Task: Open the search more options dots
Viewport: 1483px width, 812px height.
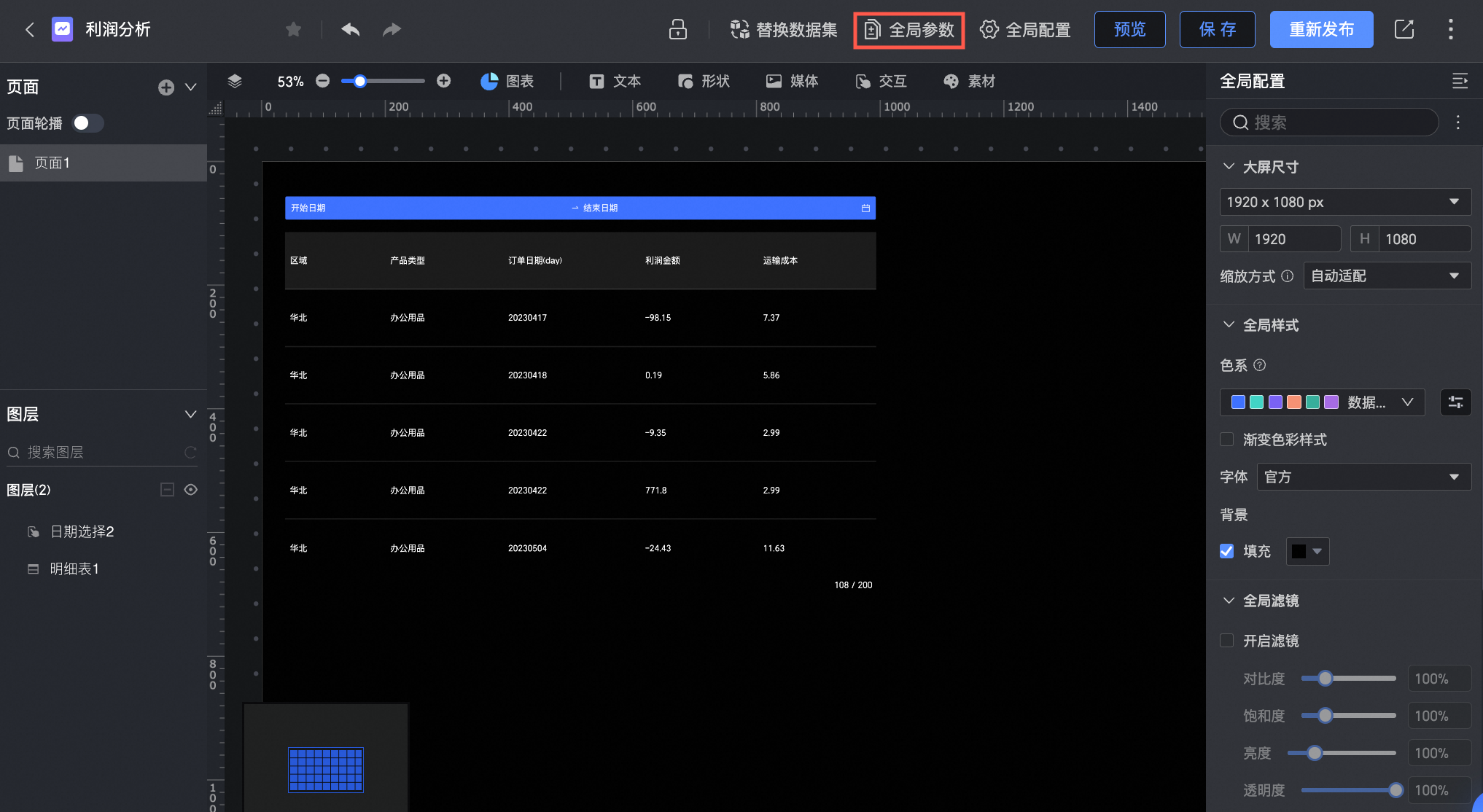Action: pos(1458,122)
